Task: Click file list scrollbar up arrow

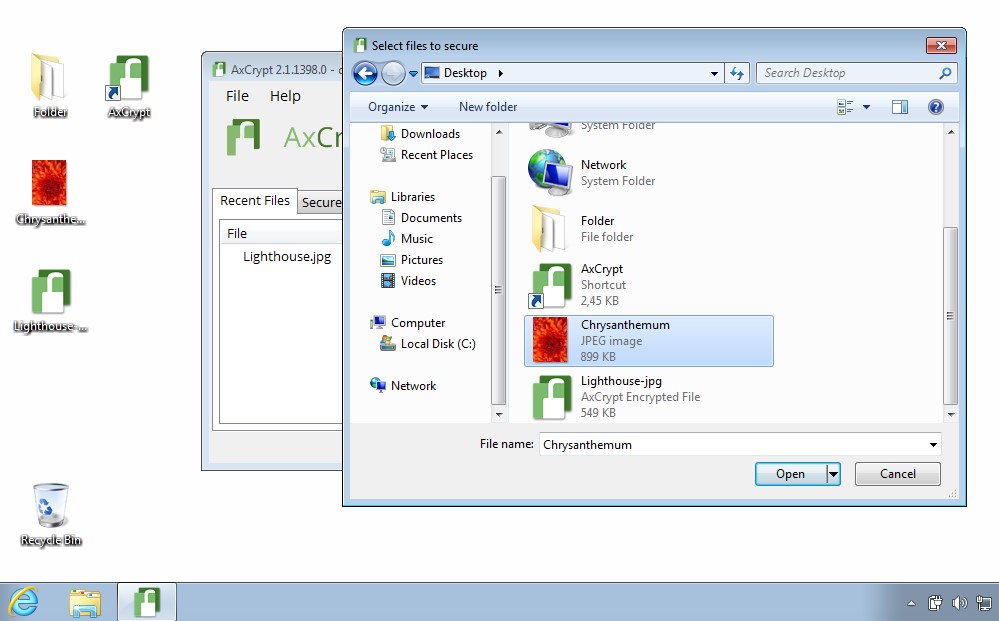Action: click(951, 132)
